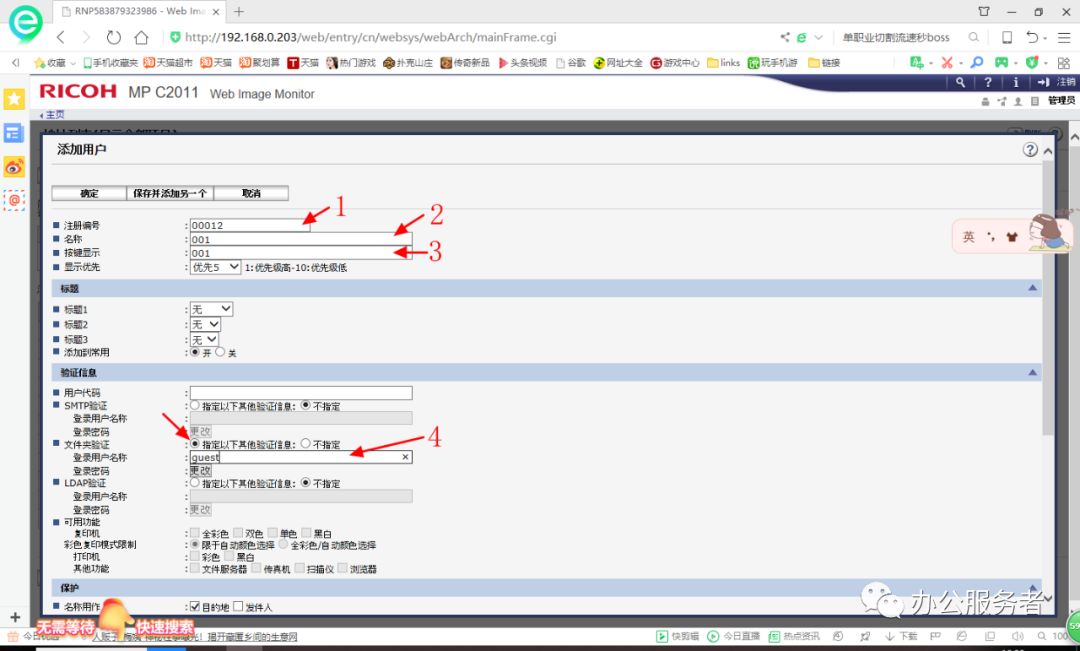Click the 保存并添加另一个 button
Screen dimensions: 1080x651
tap(170, 193)
